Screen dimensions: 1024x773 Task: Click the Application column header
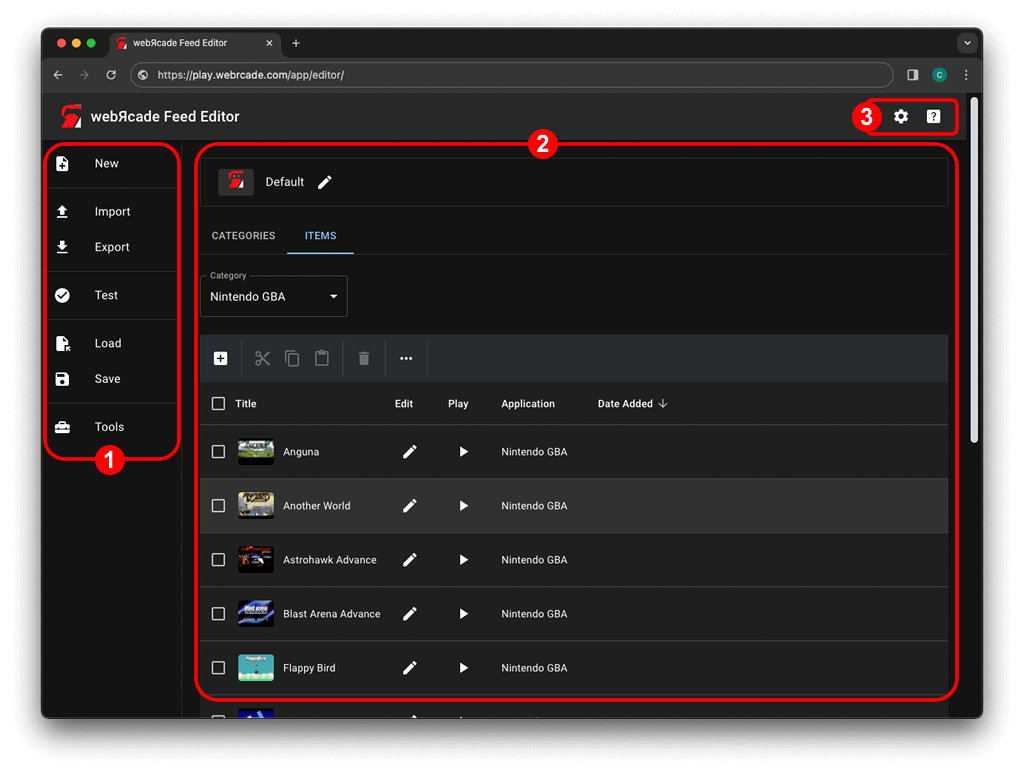pos(528,404)
